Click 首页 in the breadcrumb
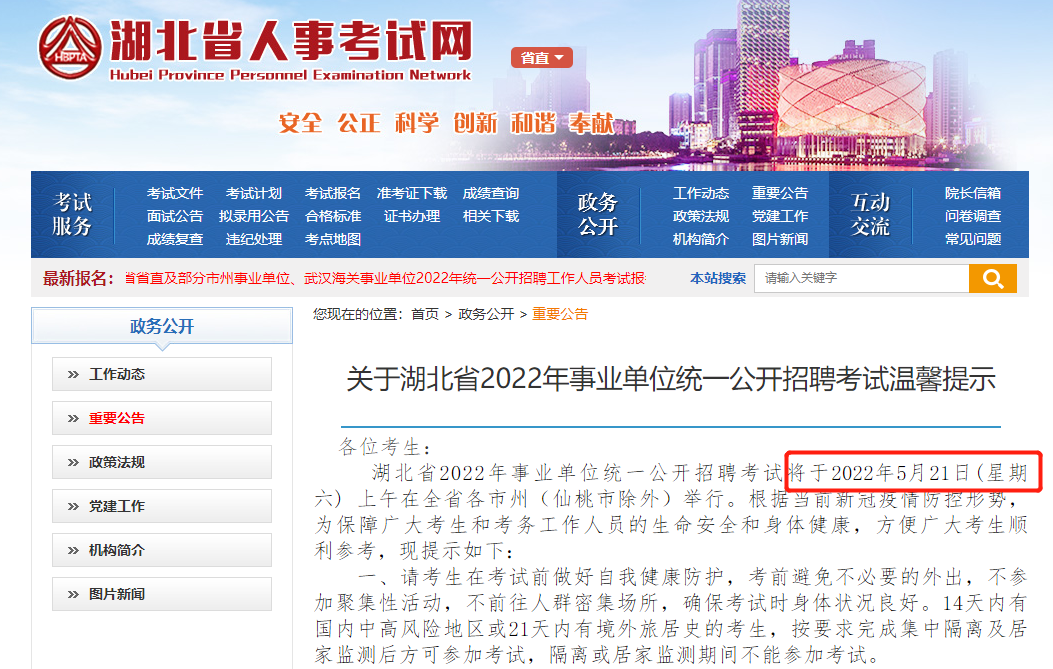This screenshot has height=669, width=1053. tap(424, 314)
